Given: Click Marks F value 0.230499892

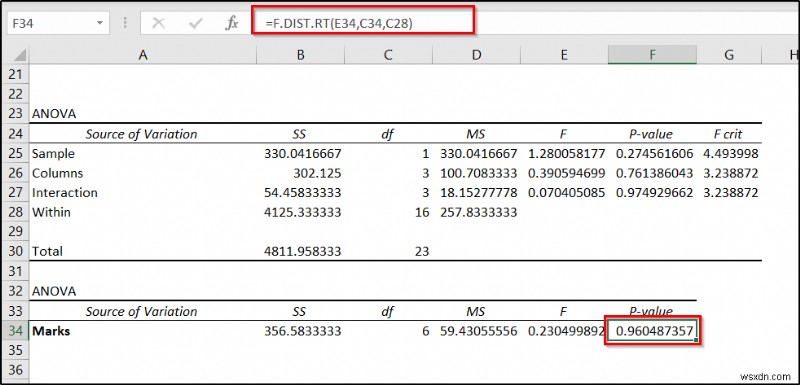Looking at the screenshot, I should (566, 331).
